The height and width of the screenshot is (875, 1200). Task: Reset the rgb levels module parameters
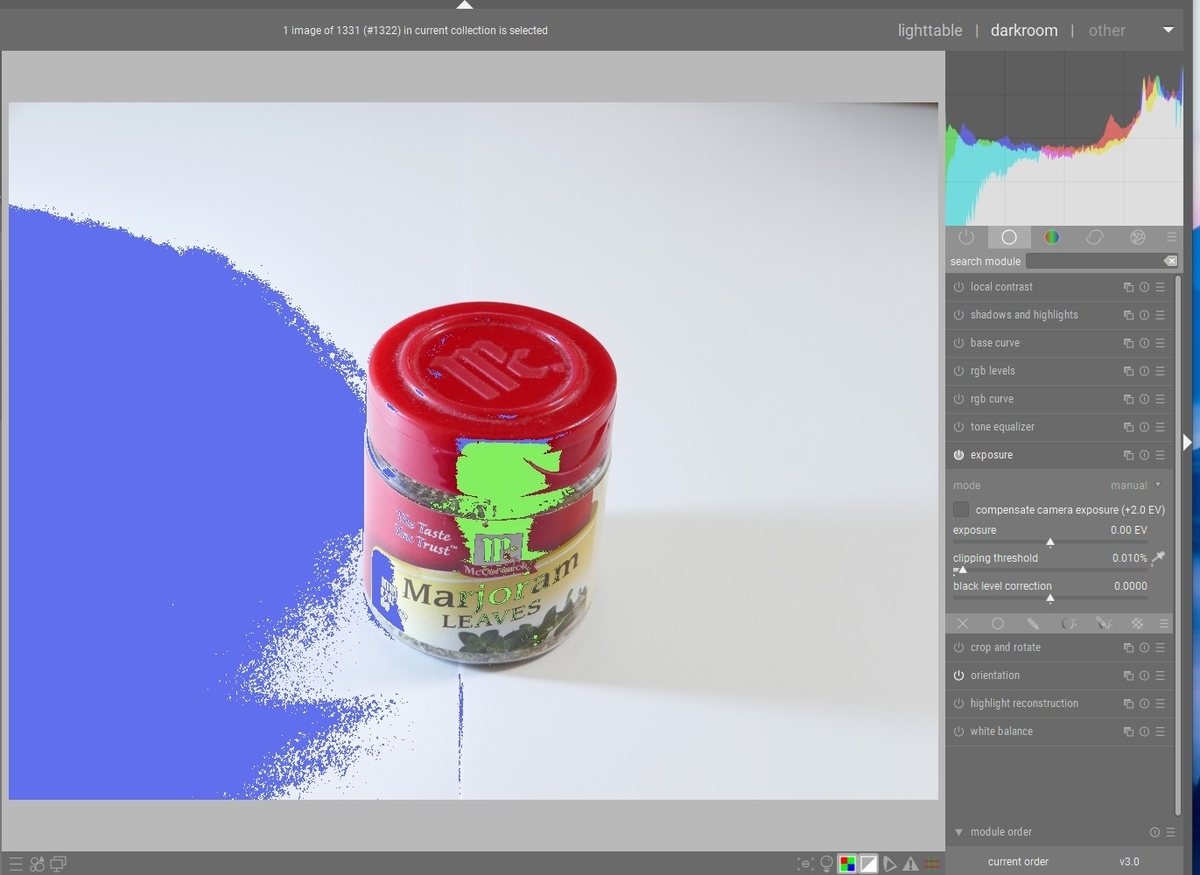[1144, 371]
